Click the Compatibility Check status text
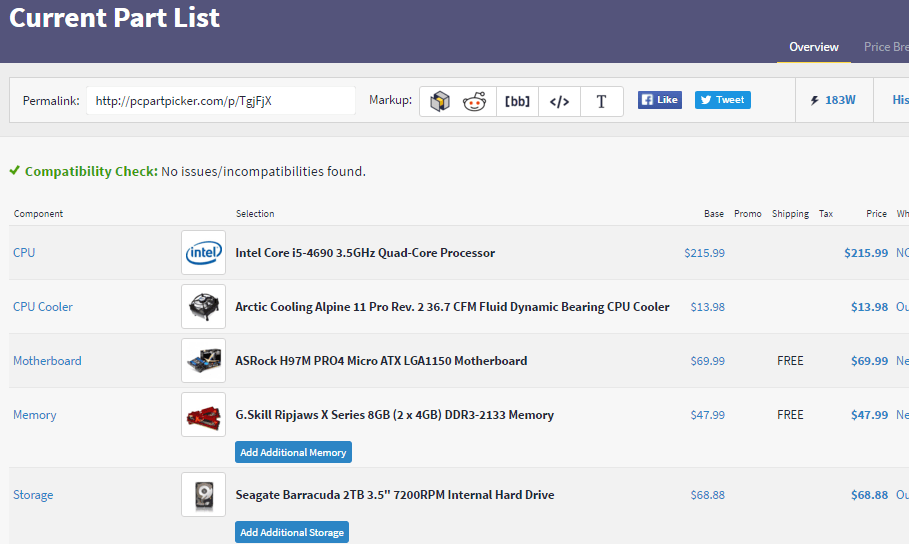Image resolution: width=909 pixels, height=544 pixels. tap(195, 171)
